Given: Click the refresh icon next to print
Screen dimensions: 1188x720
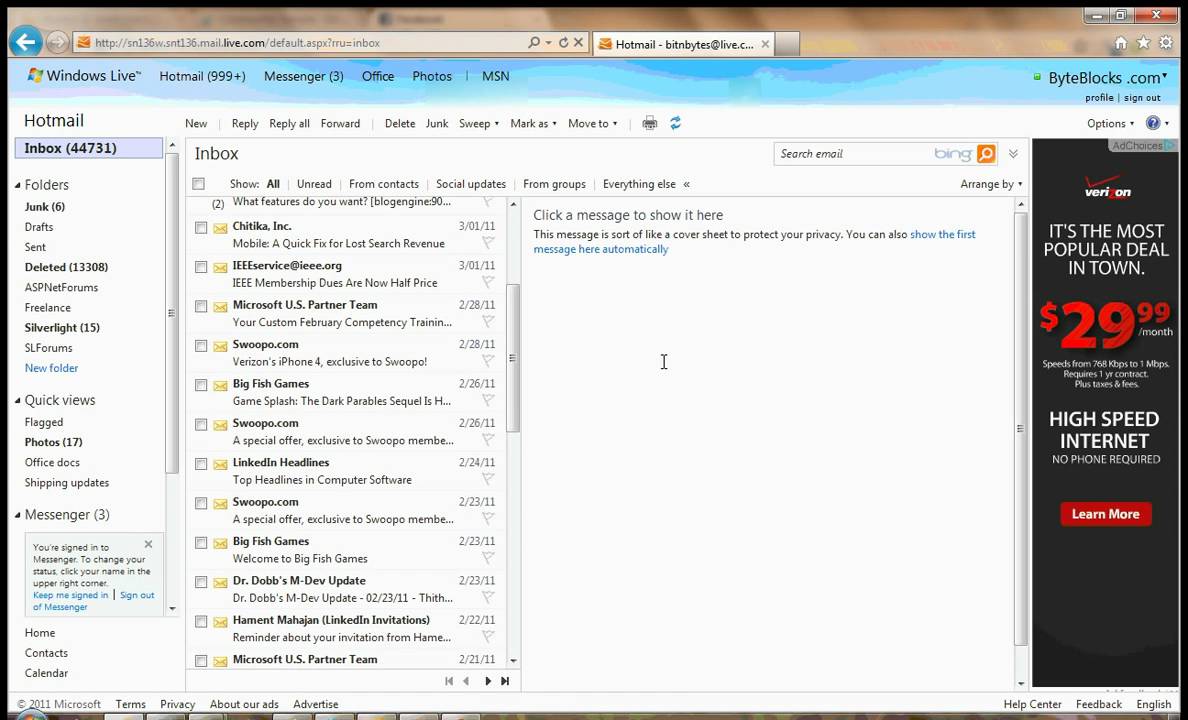Looking at the screenshot, I should (675, 123).
